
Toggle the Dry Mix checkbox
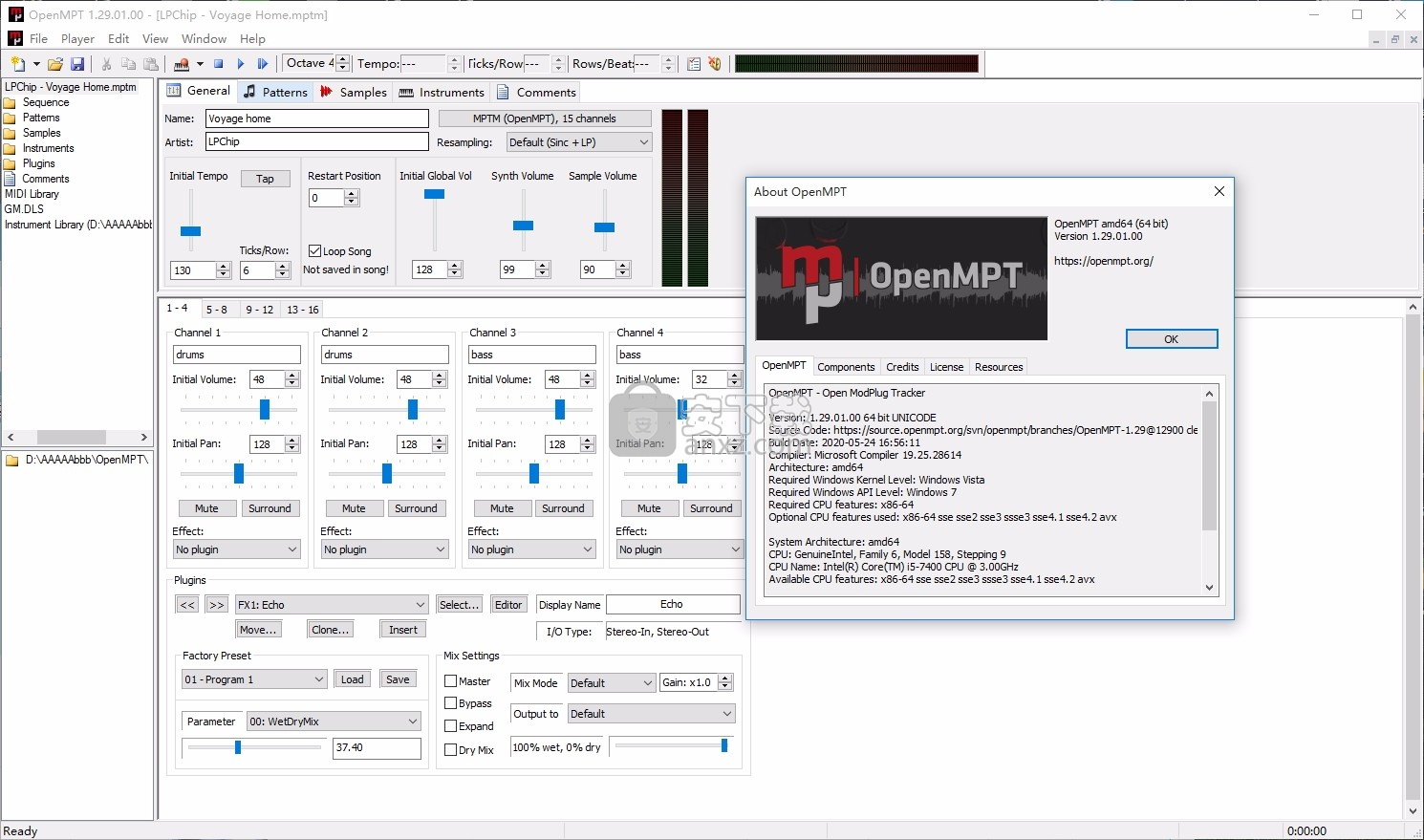click(451, 750)
